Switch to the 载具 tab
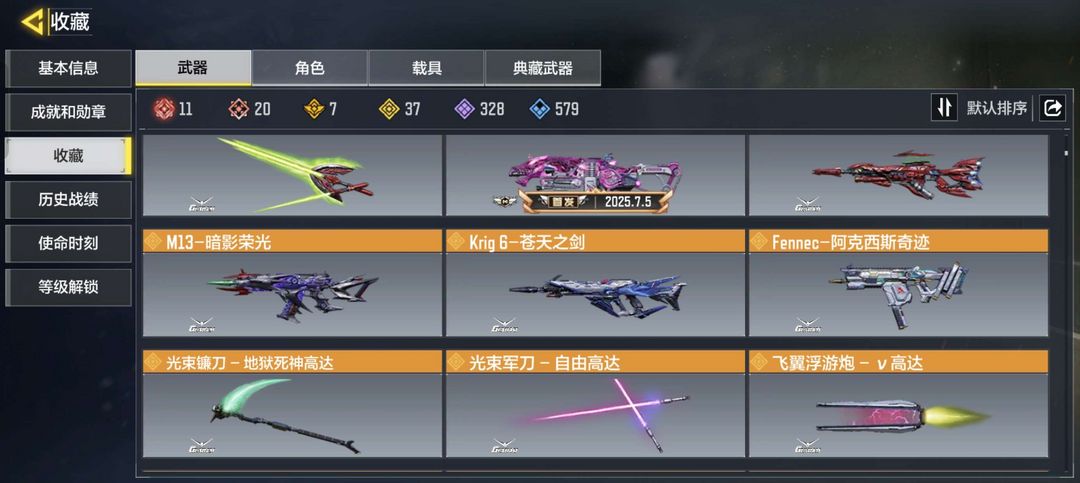The width and height of the screenshot is (1080, 483). point(426,68)
